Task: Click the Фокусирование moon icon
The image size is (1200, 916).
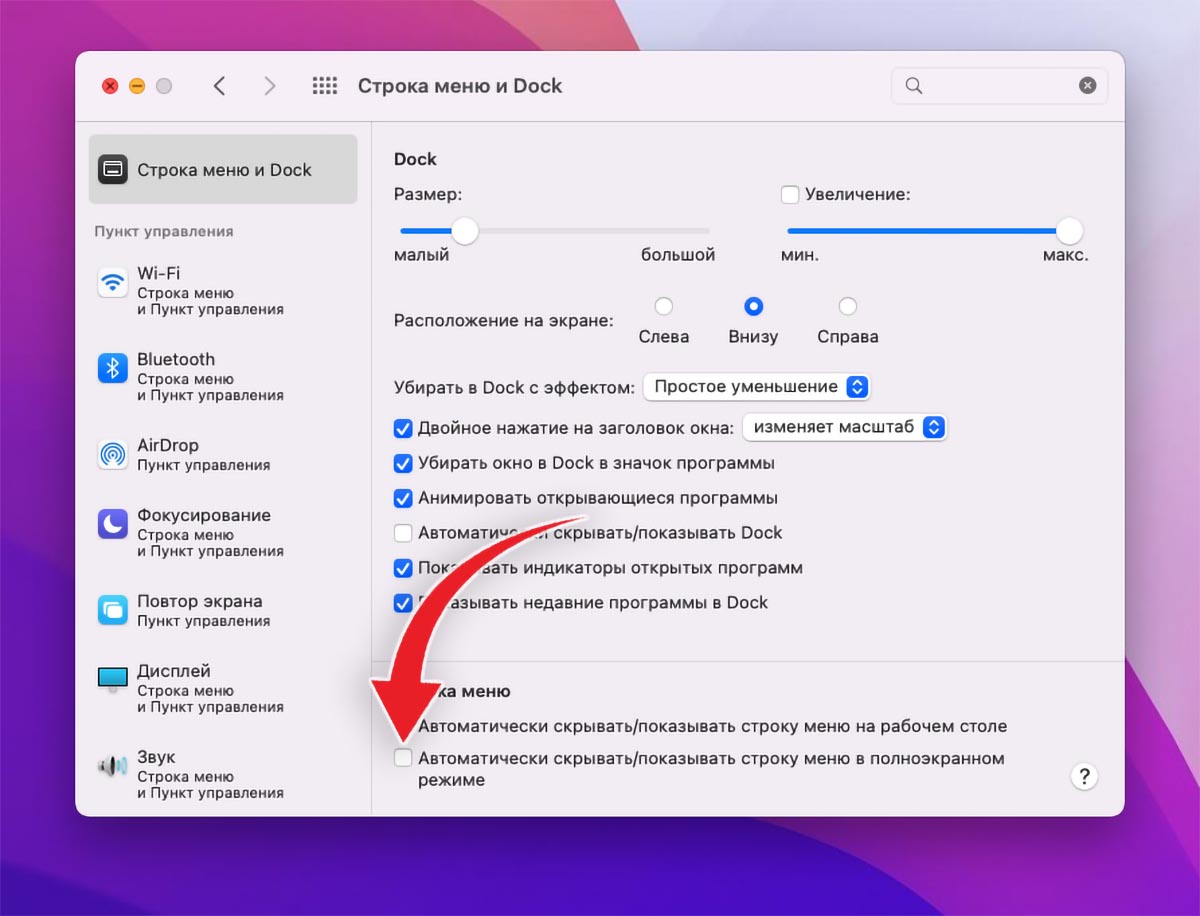Action: point(113,524)
